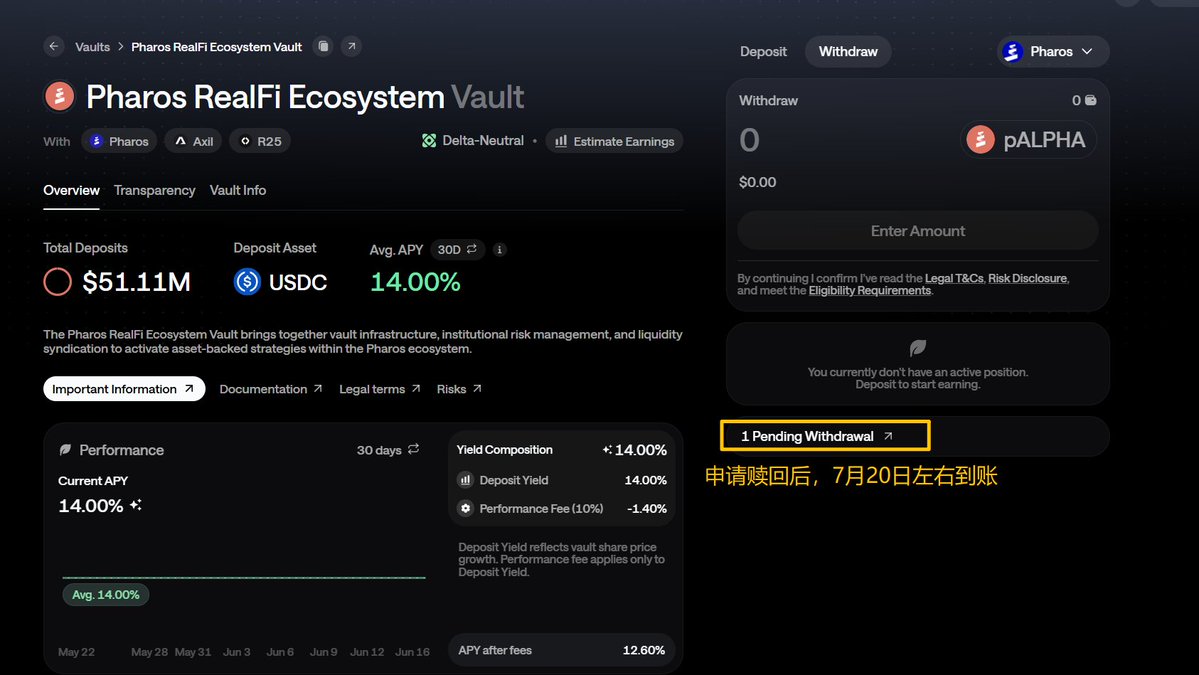
Task: Click the May 22 chart date label
Action: [76, 652]
